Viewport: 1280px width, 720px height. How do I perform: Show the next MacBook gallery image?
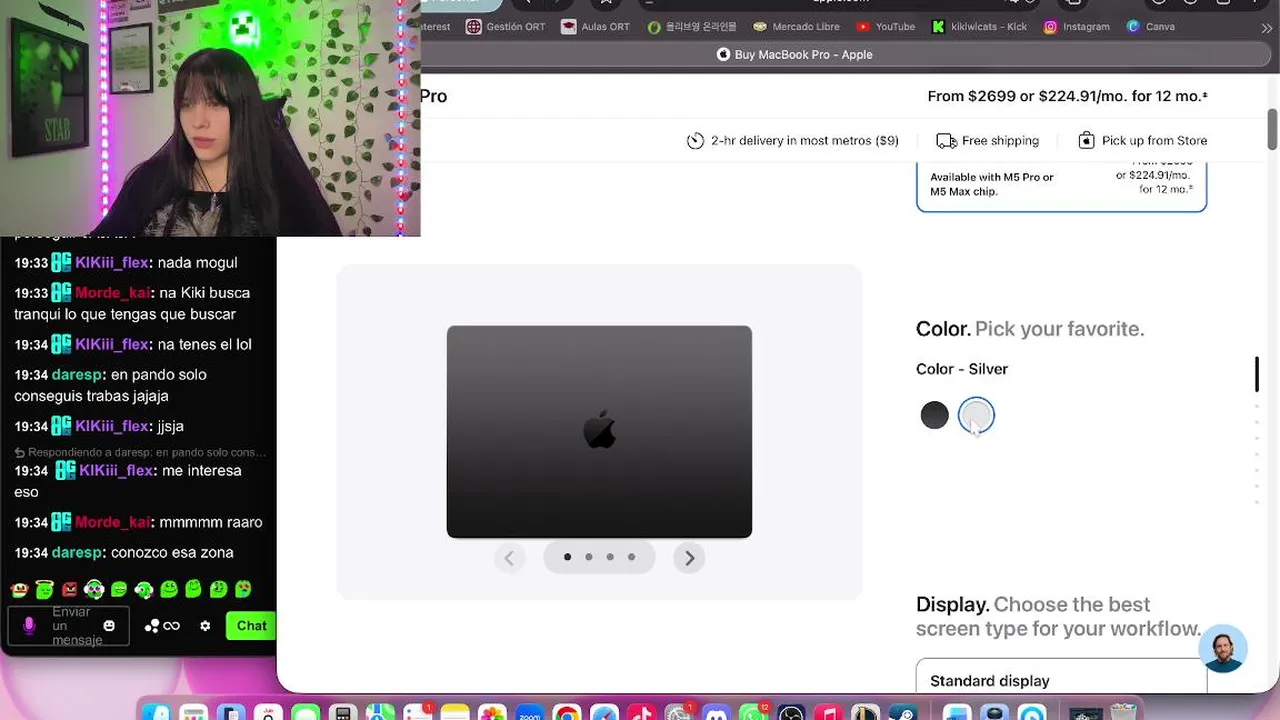click(x=689, y=558)
